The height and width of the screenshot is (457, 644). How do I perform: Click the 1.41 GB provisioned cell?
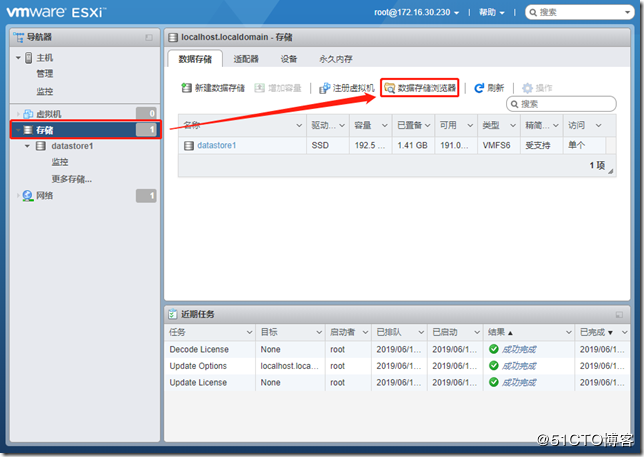412,145
